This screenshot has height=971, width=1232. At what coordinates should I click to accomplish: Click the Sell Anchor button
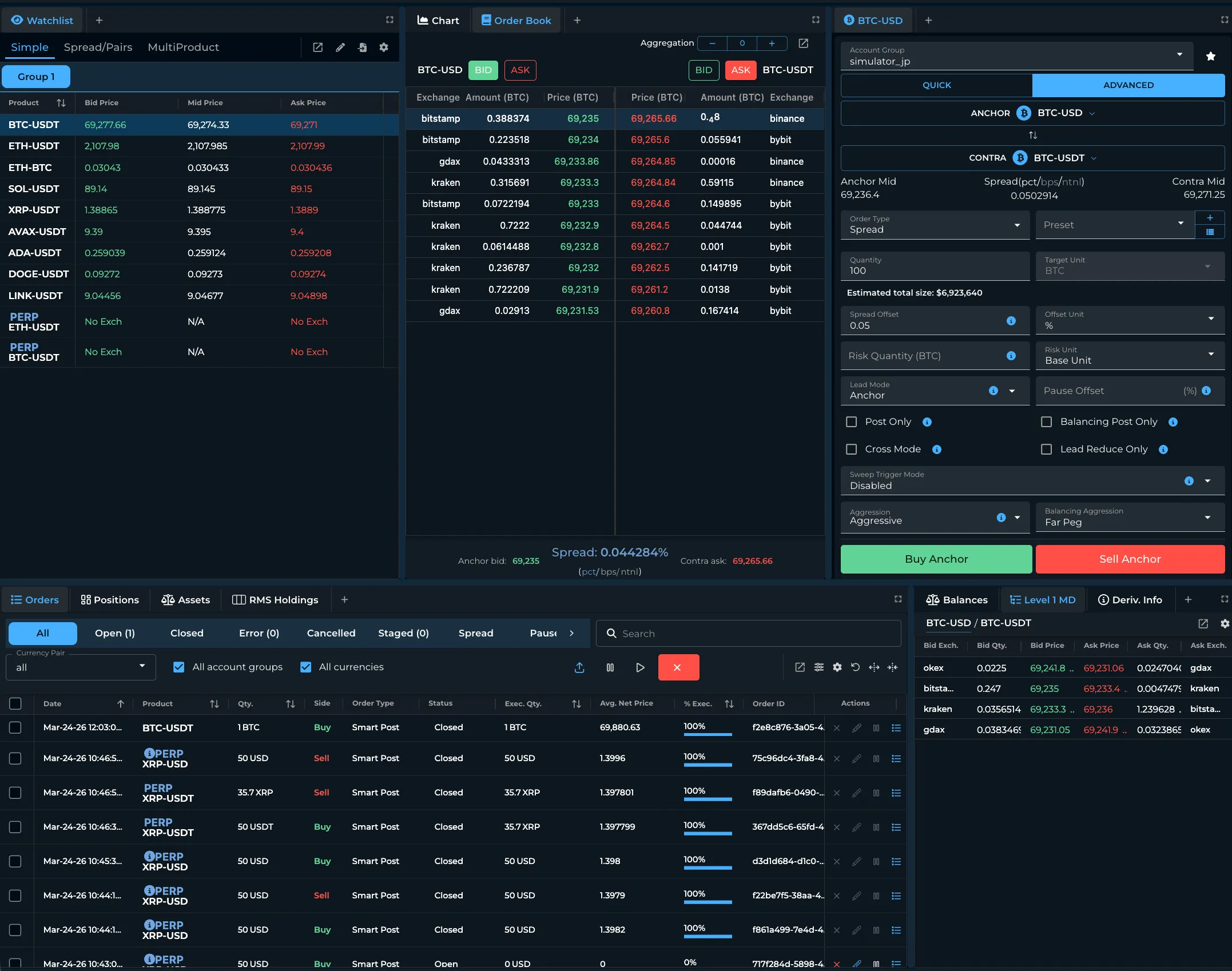pyautogui.click(x=1130, y=559)
